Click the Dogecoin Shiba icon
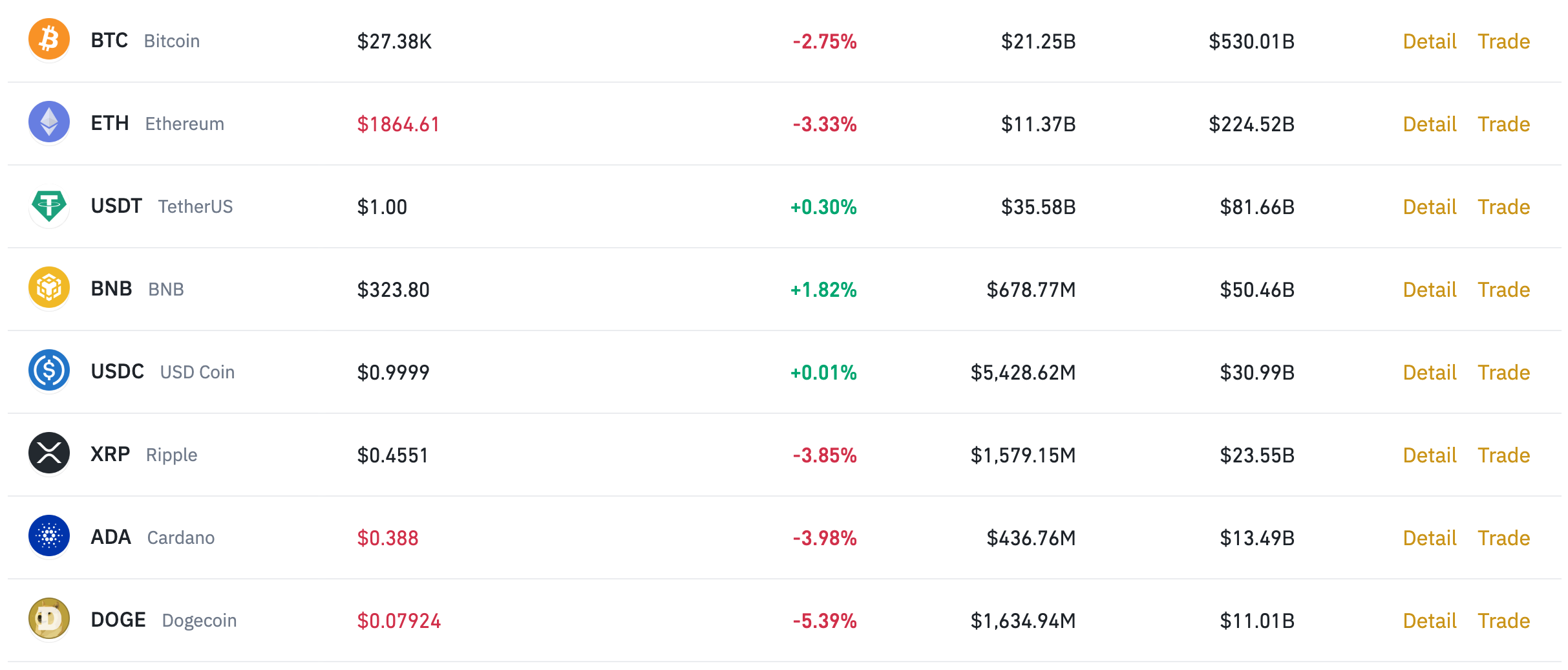This screenshot has height=670, width=1568. (49, 619)
